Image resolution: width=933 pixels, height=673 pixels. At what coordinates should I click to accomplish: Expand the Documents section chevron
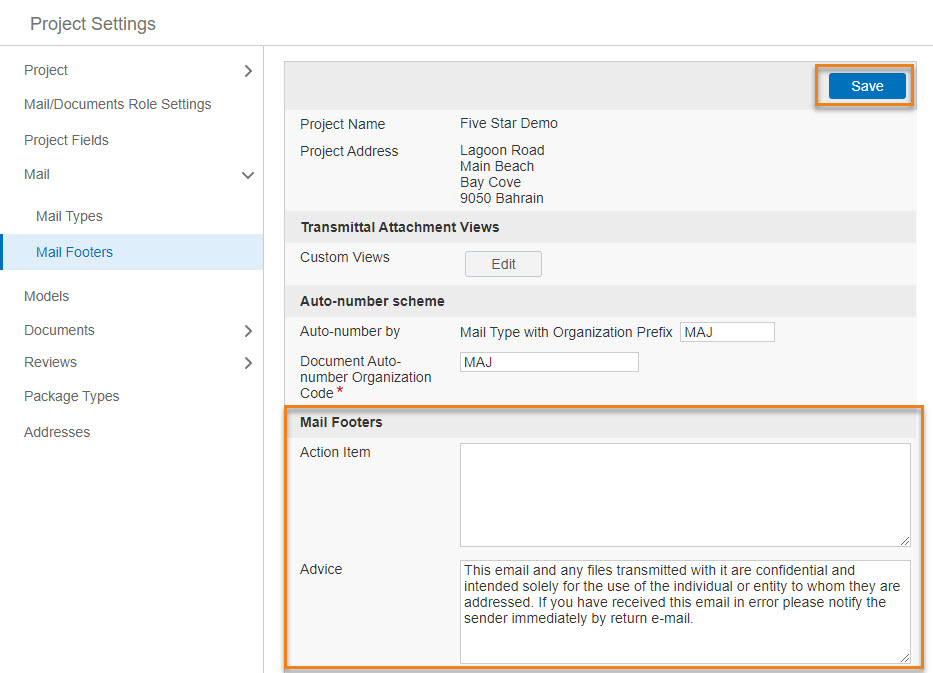click(248, 331)
